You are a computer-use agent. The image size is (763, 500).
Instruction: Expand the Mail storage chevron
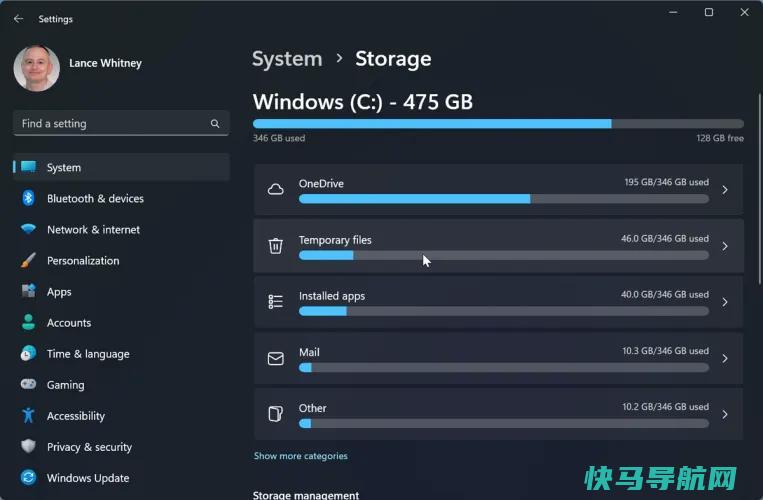coord(725,358)
